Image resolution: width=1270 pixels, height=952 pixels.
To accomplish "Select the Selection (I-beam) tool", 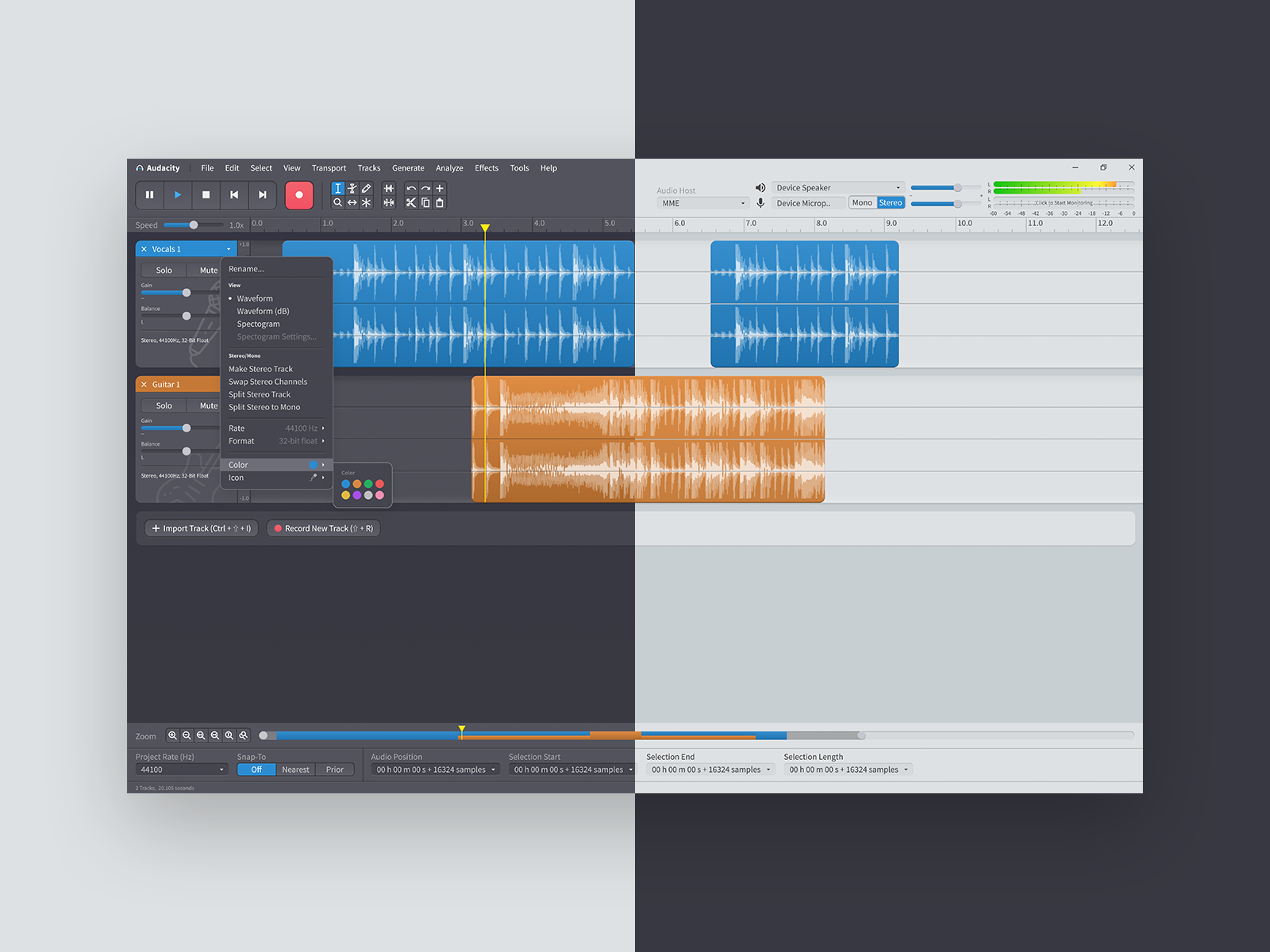I will point(337,189).
